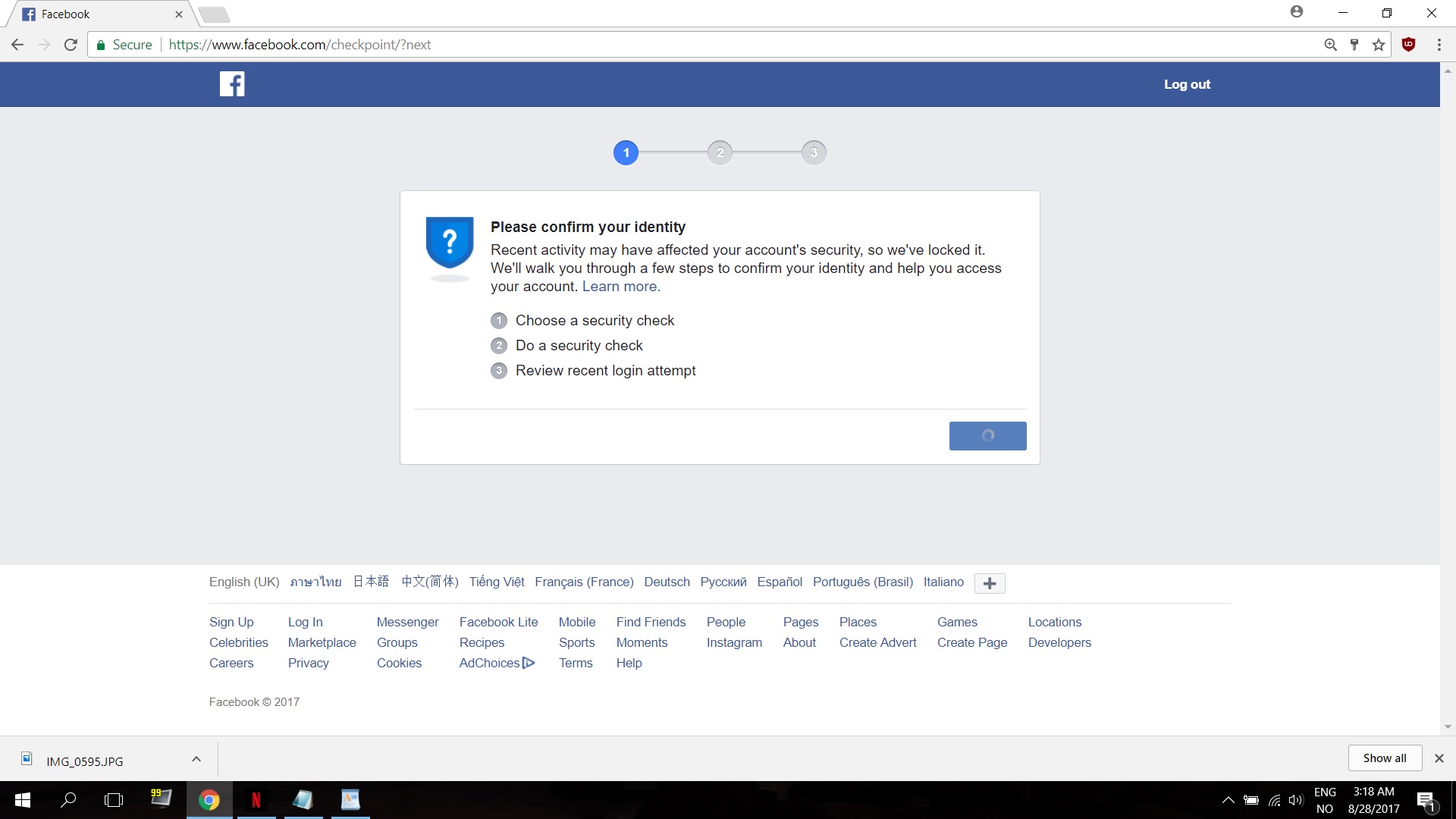Click progress step 1 circle

626,152
